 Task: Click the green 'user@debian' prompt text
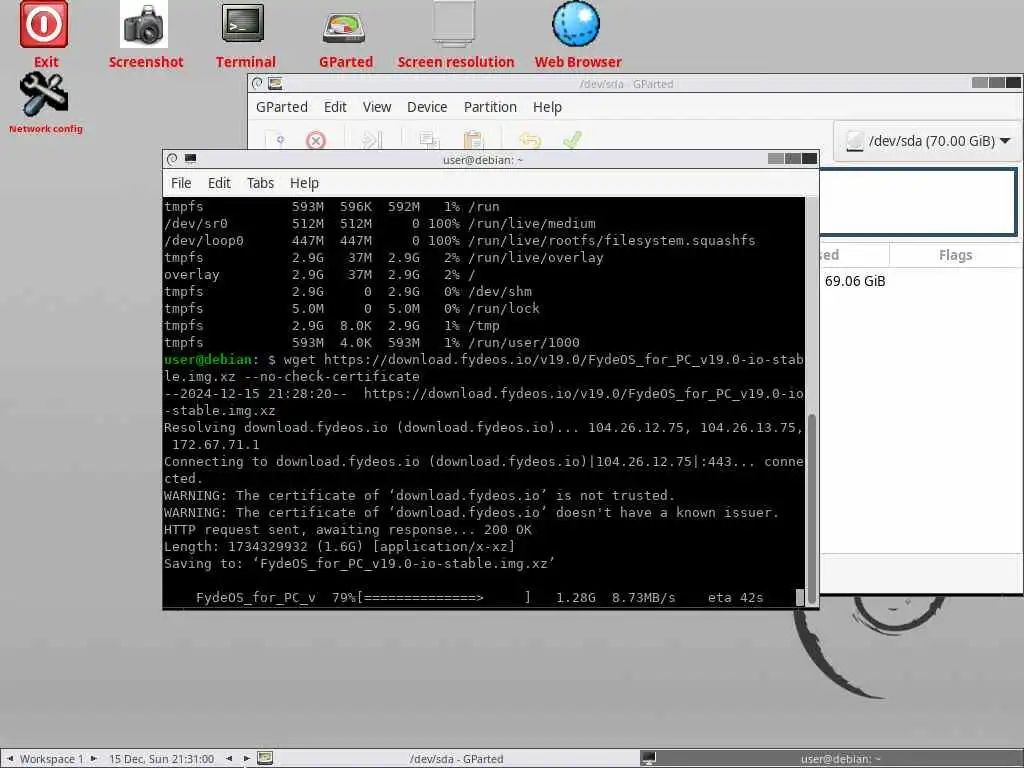(x=208, y=359)
